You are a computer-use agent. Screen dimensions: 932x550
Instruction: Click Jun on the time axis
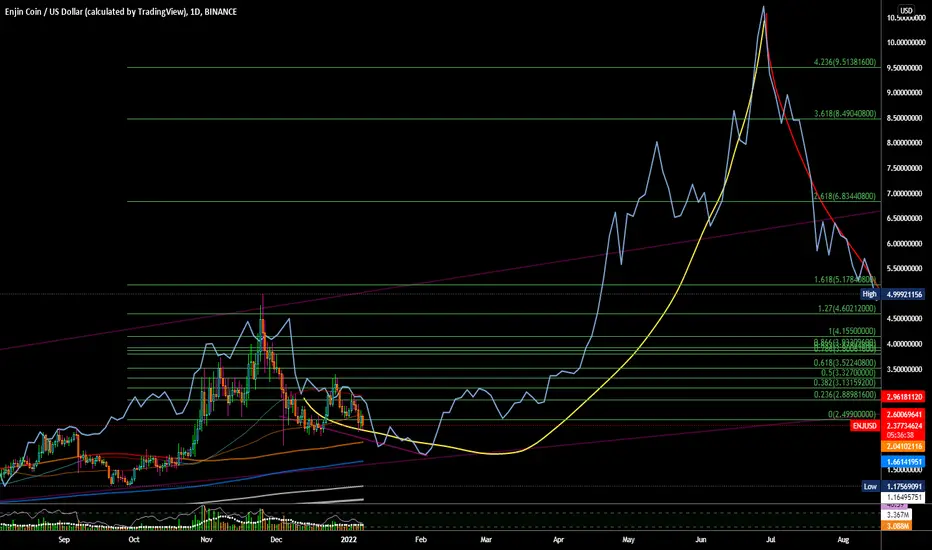701,540
